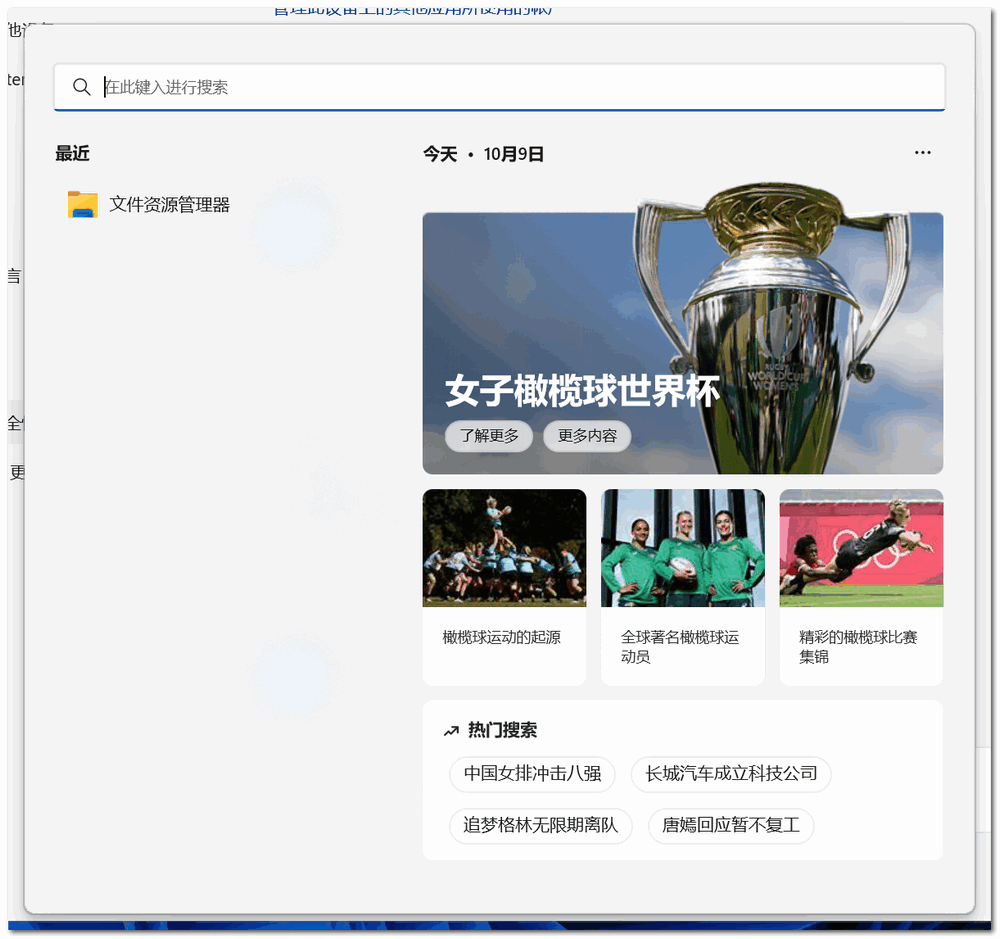Focus the 在此键入进行搜索 search field
This screenshot has height=939, width=1000.
click(x=499, y=87)
